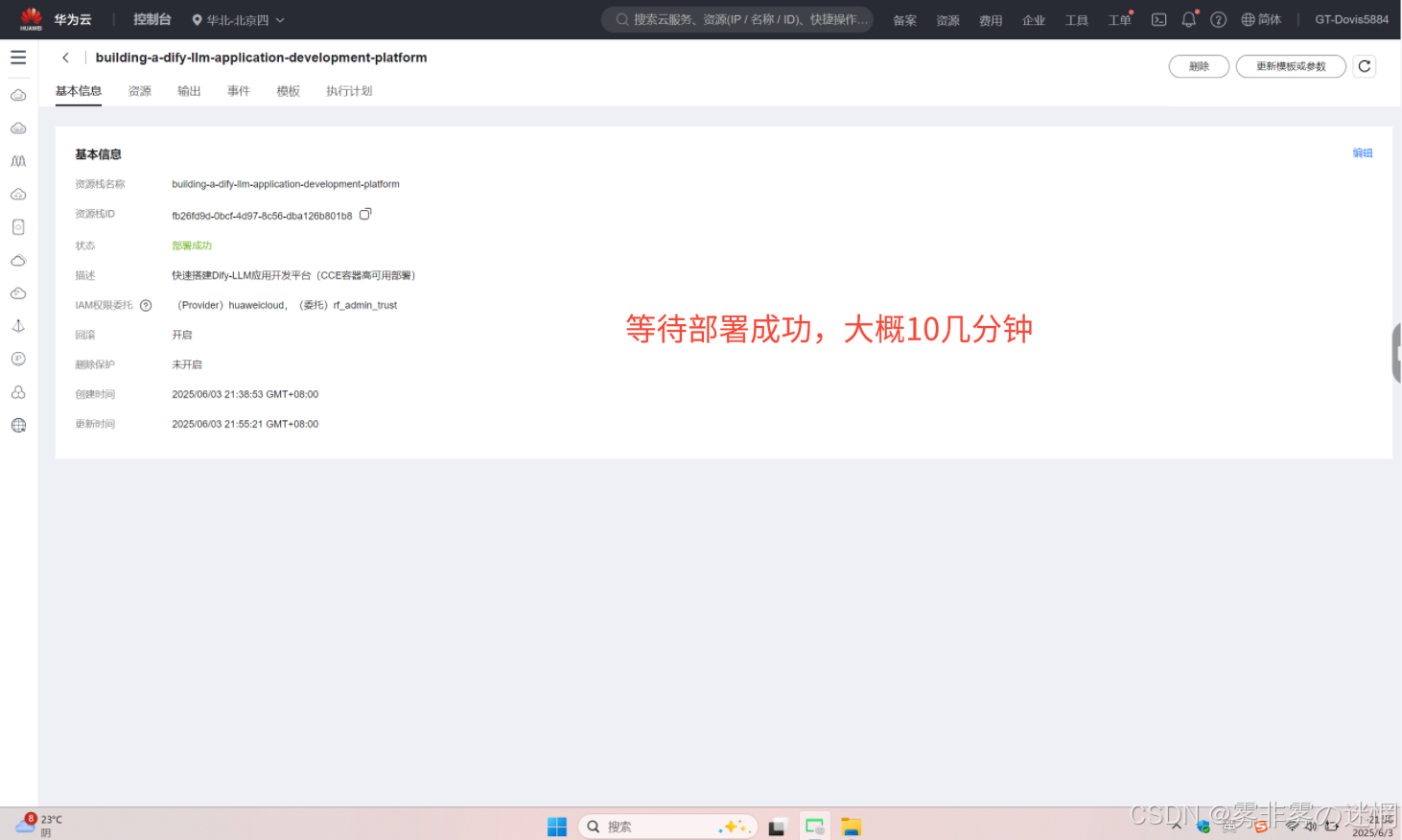Click the Windows taskbar search box
The image size is (1402, 840).
(x=667, y=827)
